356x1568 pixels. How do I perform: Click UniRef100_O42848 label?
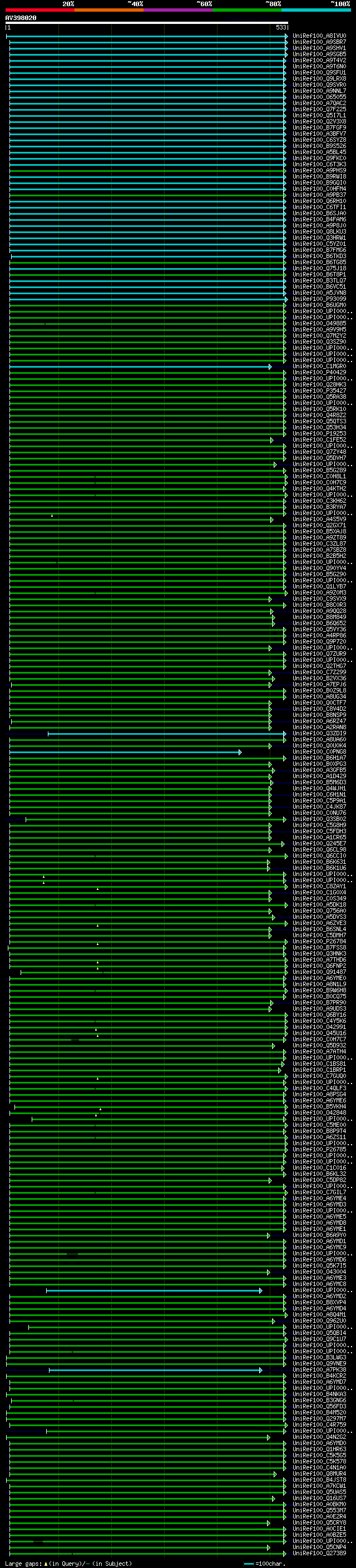tap(319, 1112)
